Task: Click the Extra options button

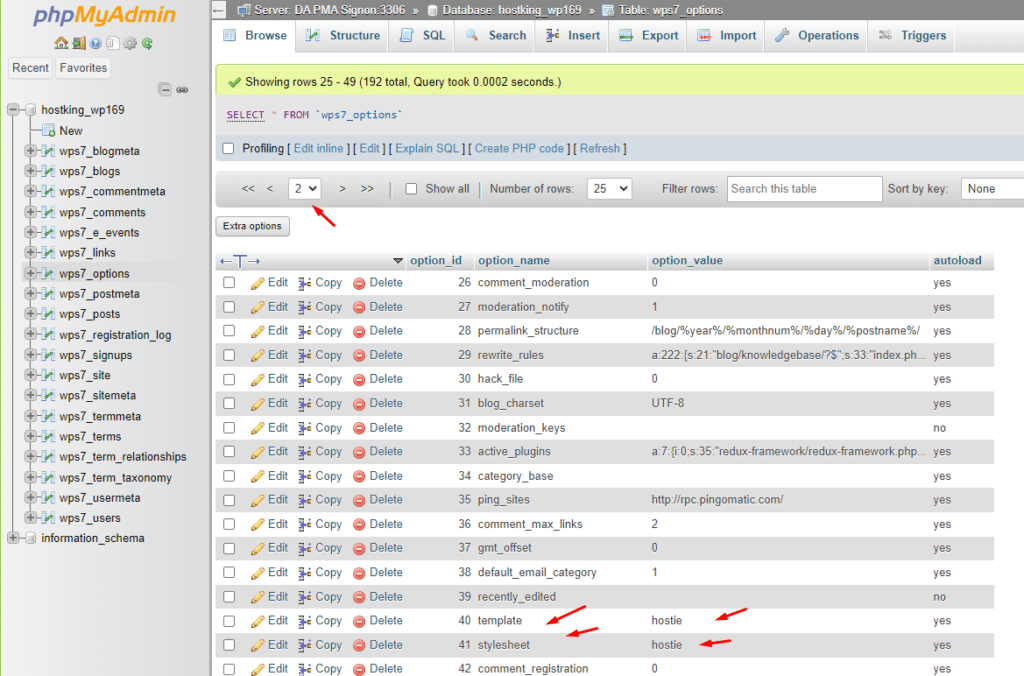Action: click(x=252, y=226)
